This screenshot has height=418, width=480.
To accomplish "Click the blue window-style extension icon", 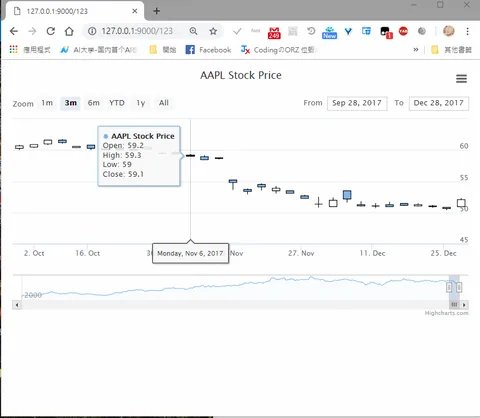I will point(366,31).
